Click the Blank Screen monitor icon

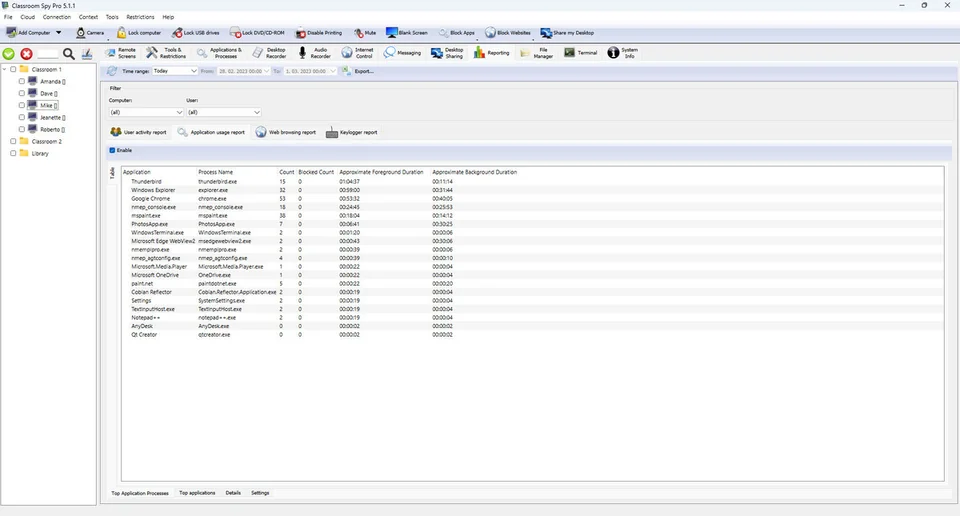point(391,32)
